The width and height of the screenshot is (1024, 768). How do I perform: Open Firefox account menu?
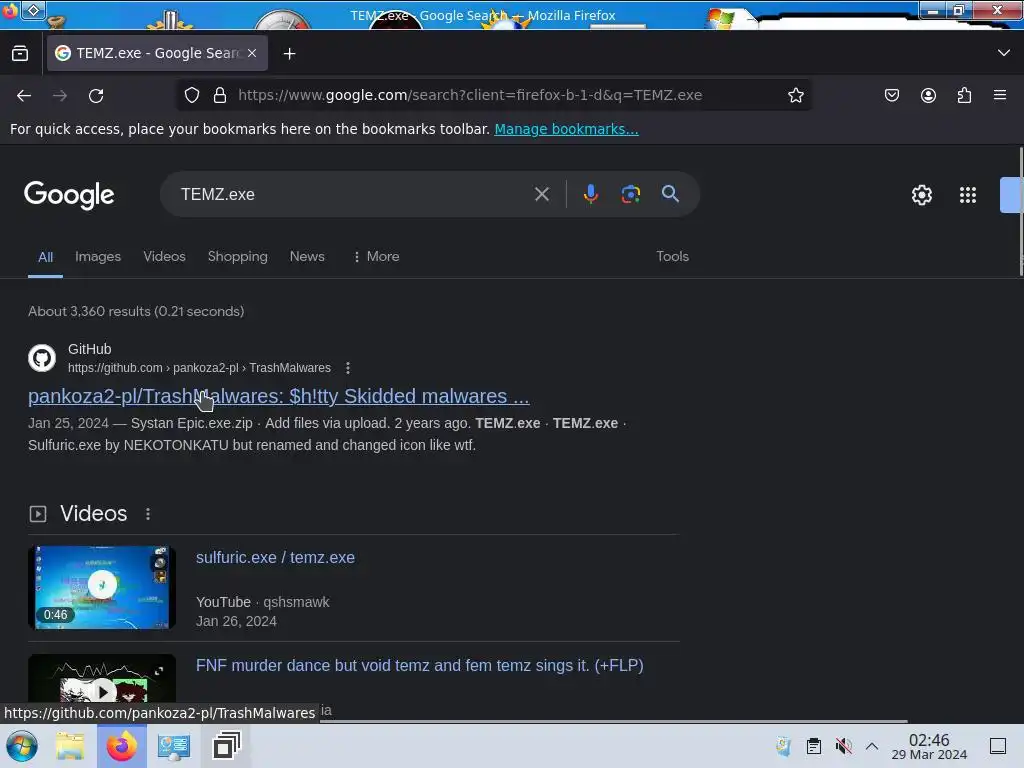(x=928, y=95)
